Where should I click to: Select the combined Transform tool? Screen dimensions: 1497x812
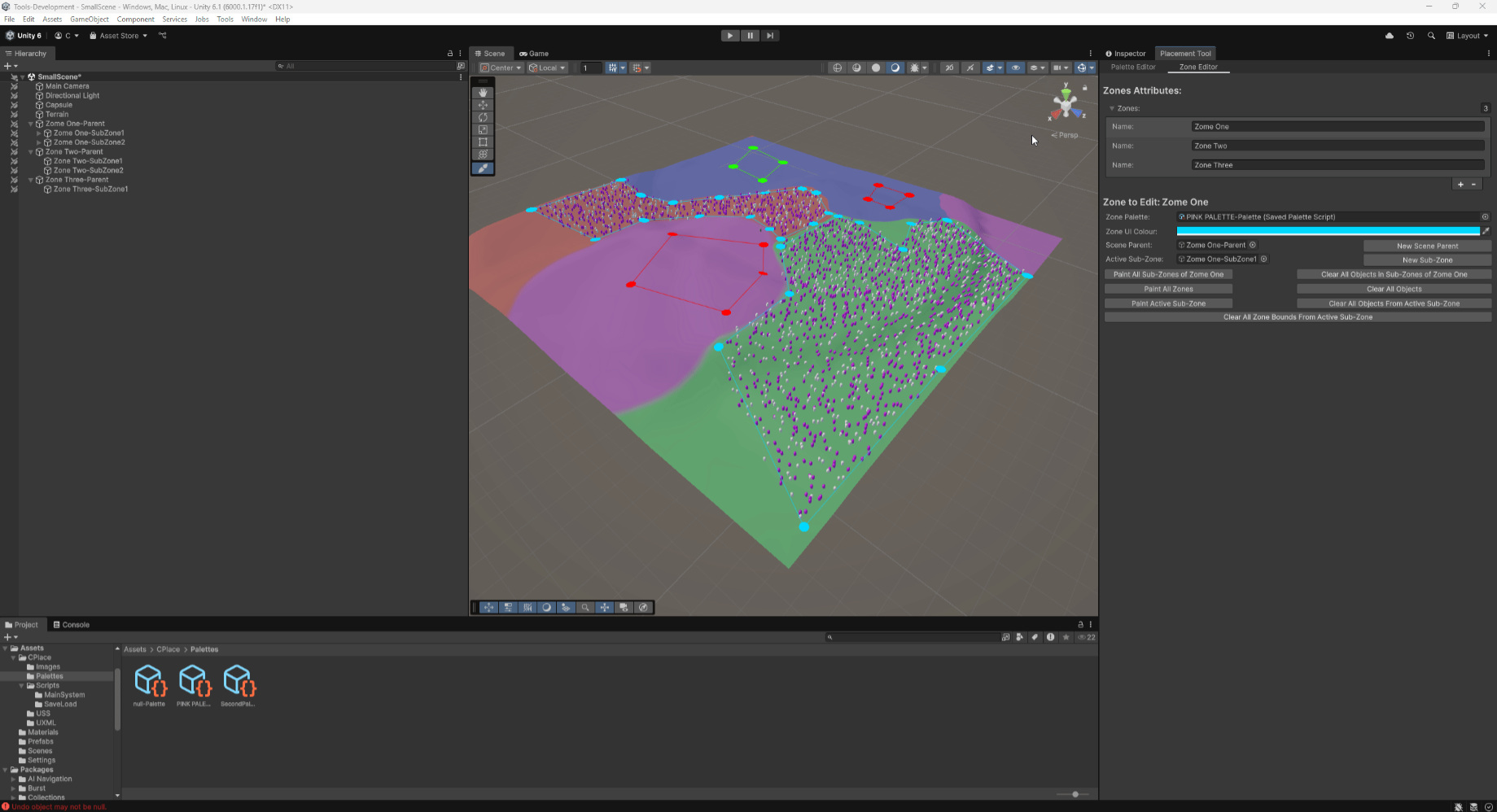click(x=483, y=154)
